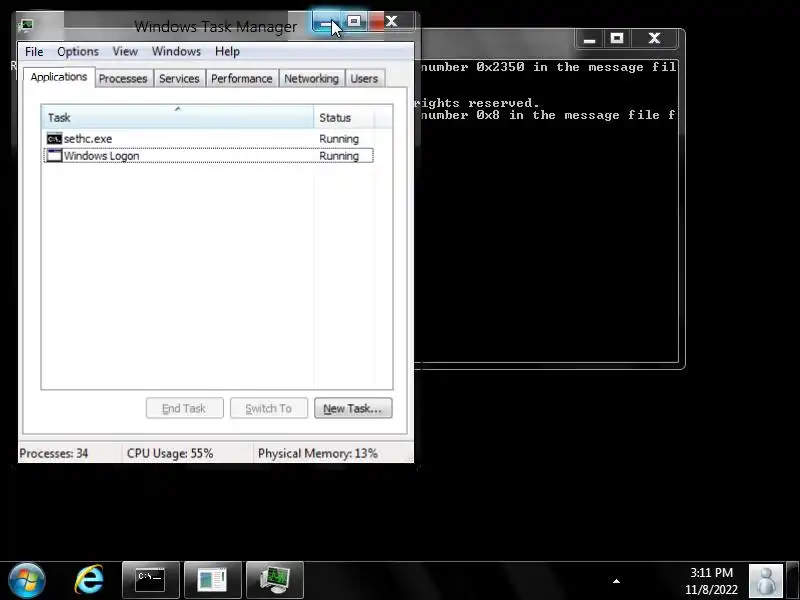The image size is (800, 600).
Task: Sort by the Task column header
Action: point(178,117)
